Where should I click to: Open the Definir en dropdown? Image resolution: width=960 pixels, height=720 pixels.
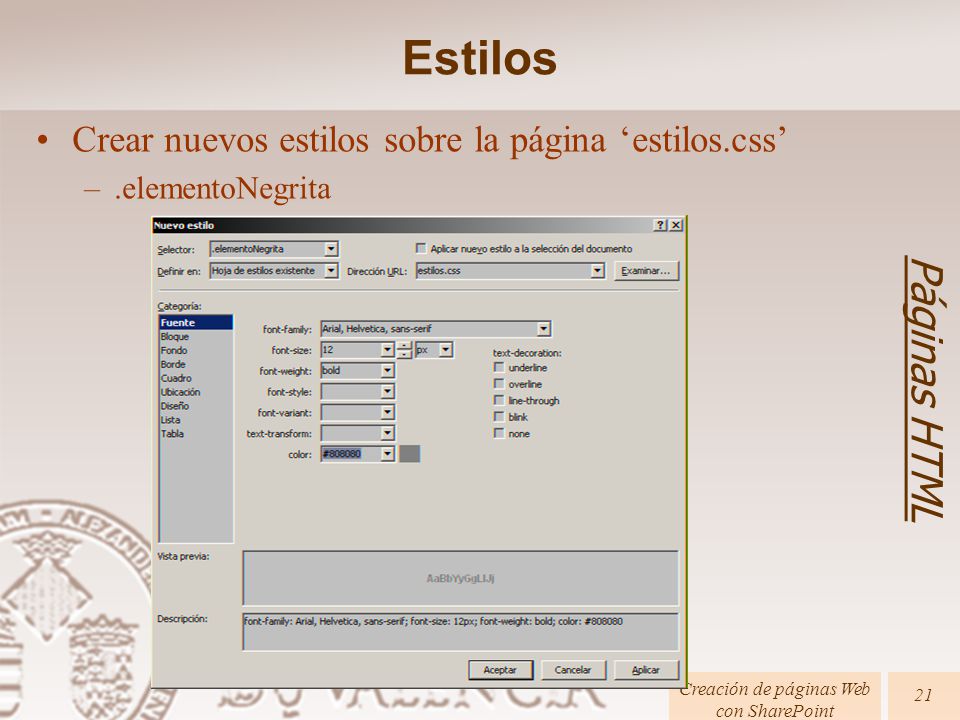tap(331, 271)
